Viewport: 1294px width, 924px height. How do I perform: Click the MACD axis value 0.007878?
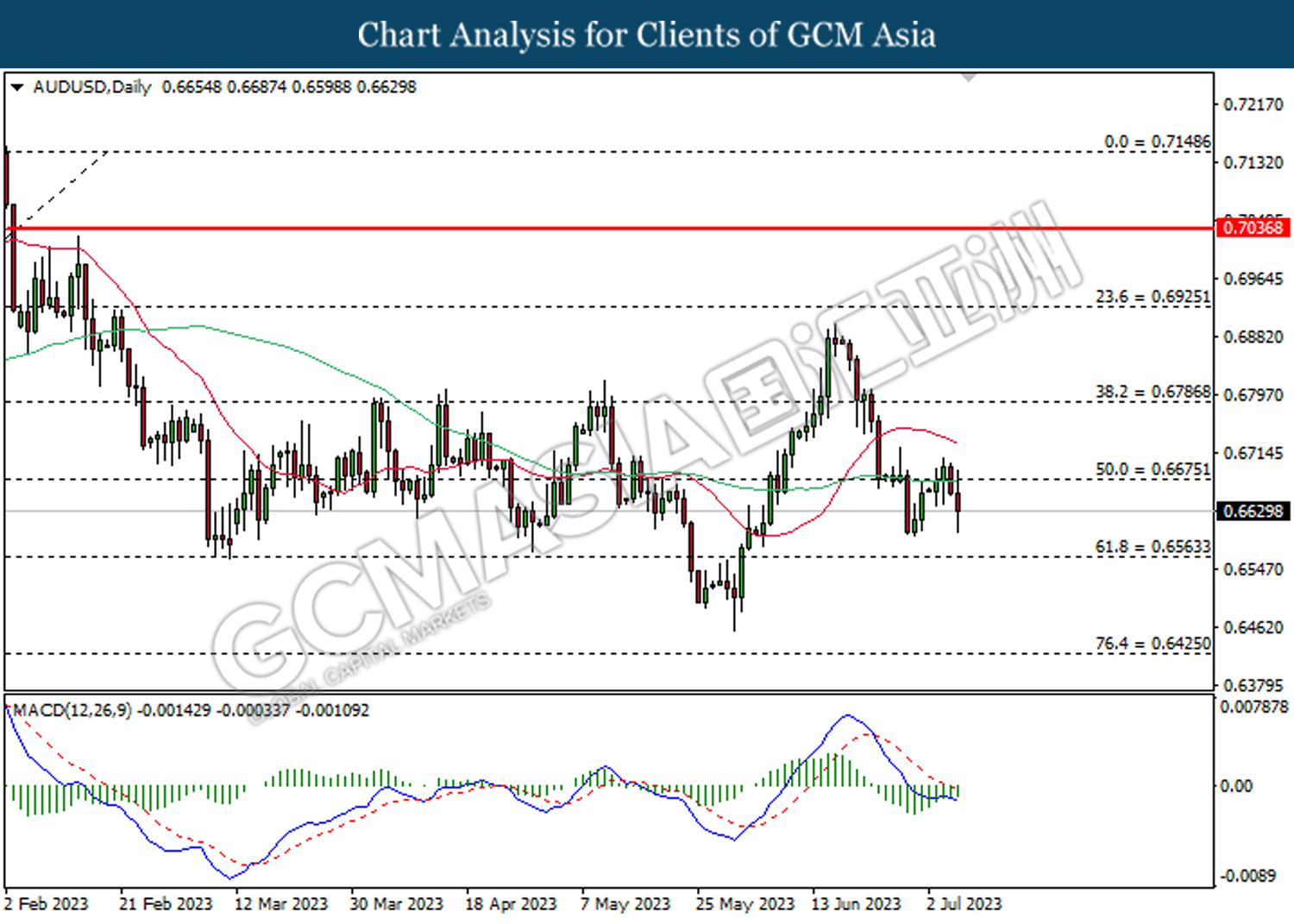pos(1254,707)
